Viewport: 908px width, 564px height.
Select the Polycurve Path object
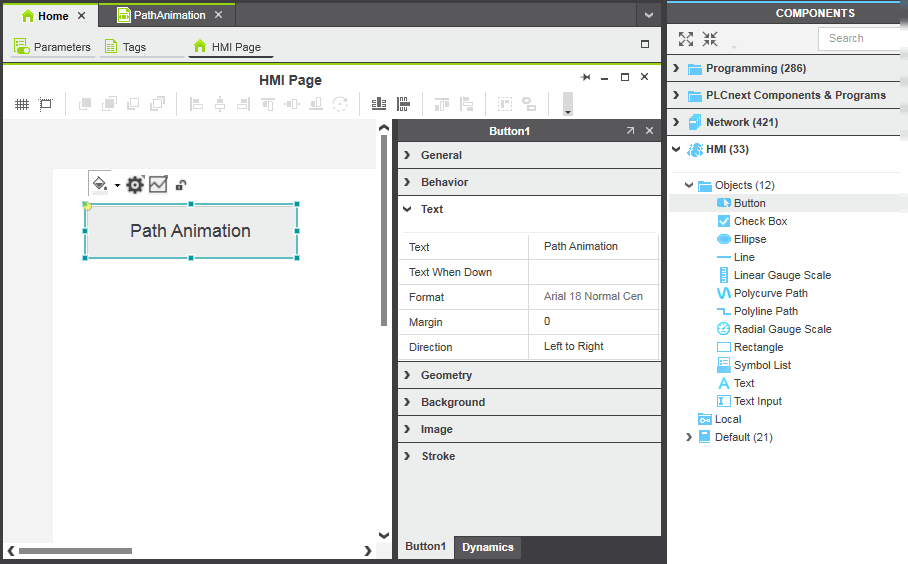tap(770, 293)
